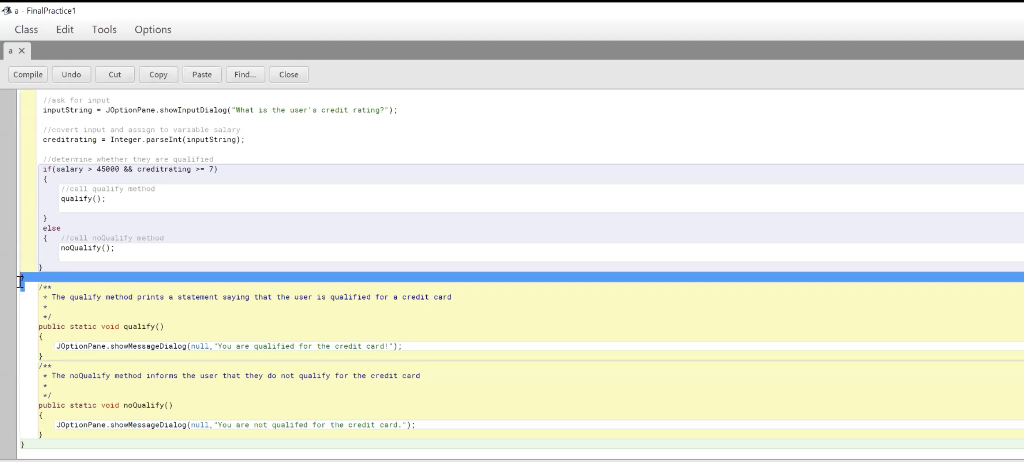Viewport: 1024px width, 462px height.
Task: Click the Paste button
Action: point(202,74)
